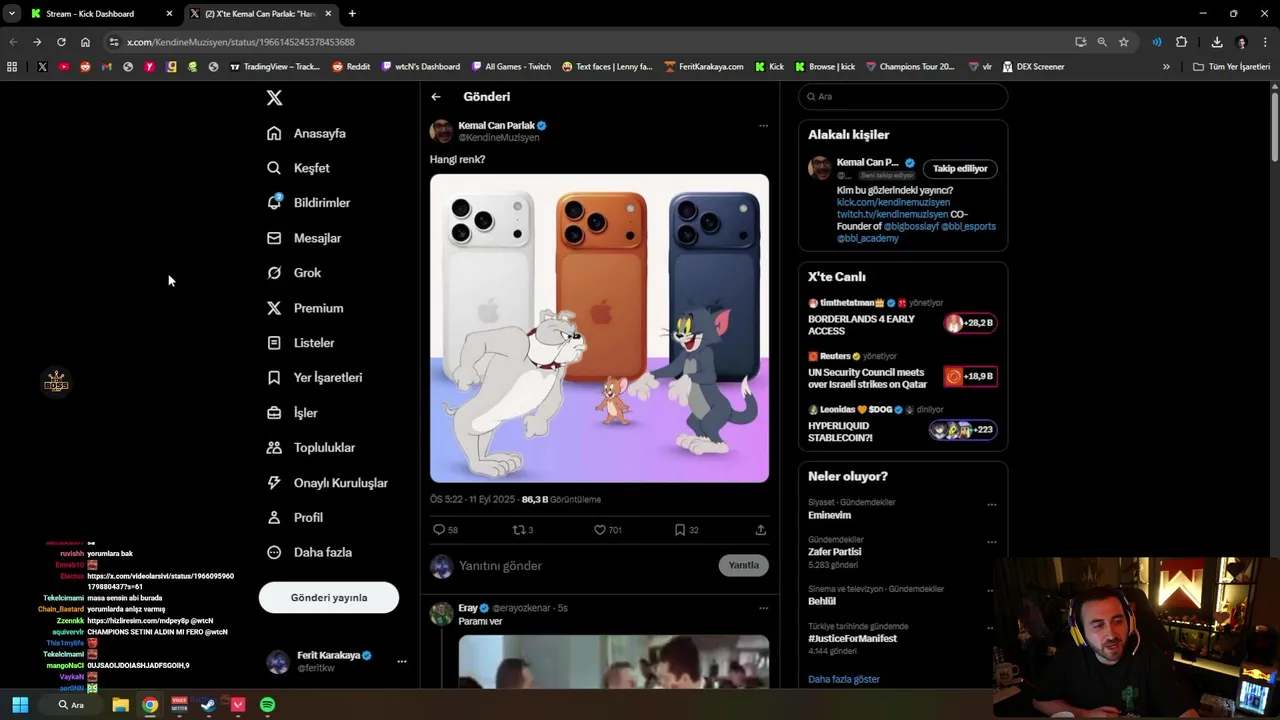Click repost icon with 3 reposts
Viewport: 1280px width, 720px height.
[518, 530]
